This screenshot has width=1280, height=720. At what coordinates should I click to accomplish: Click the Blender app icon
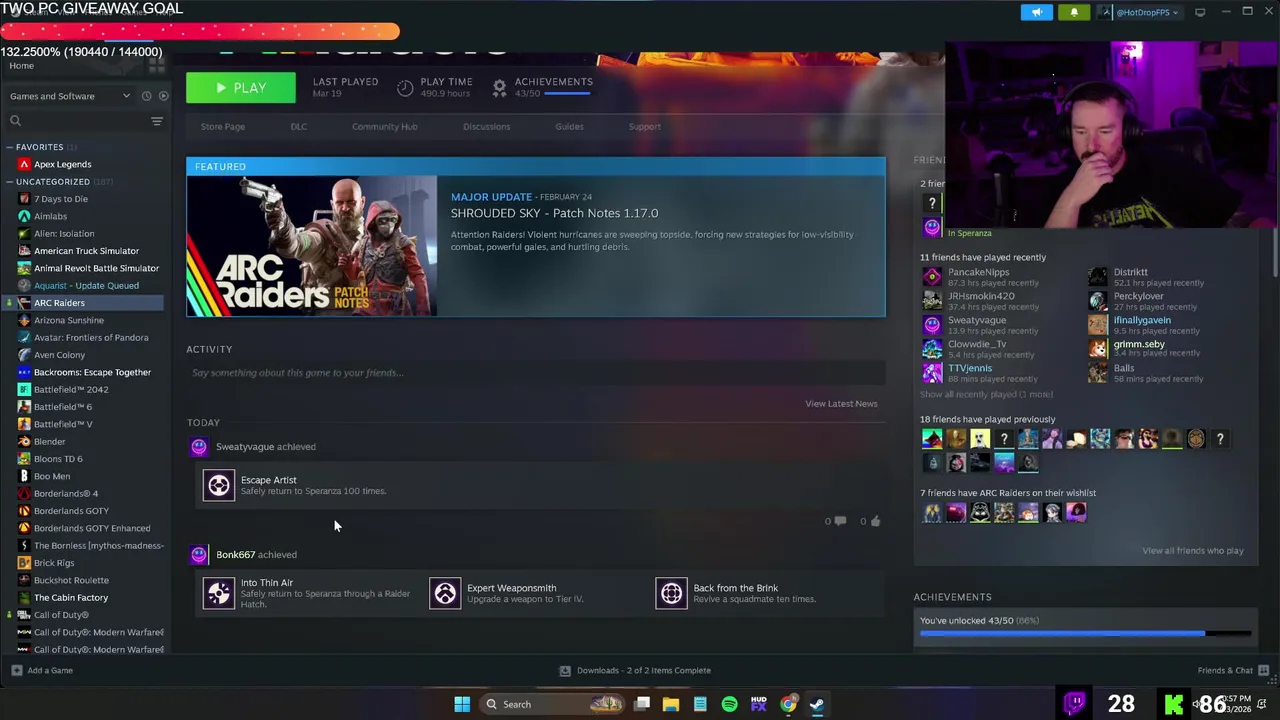(24, 442)
